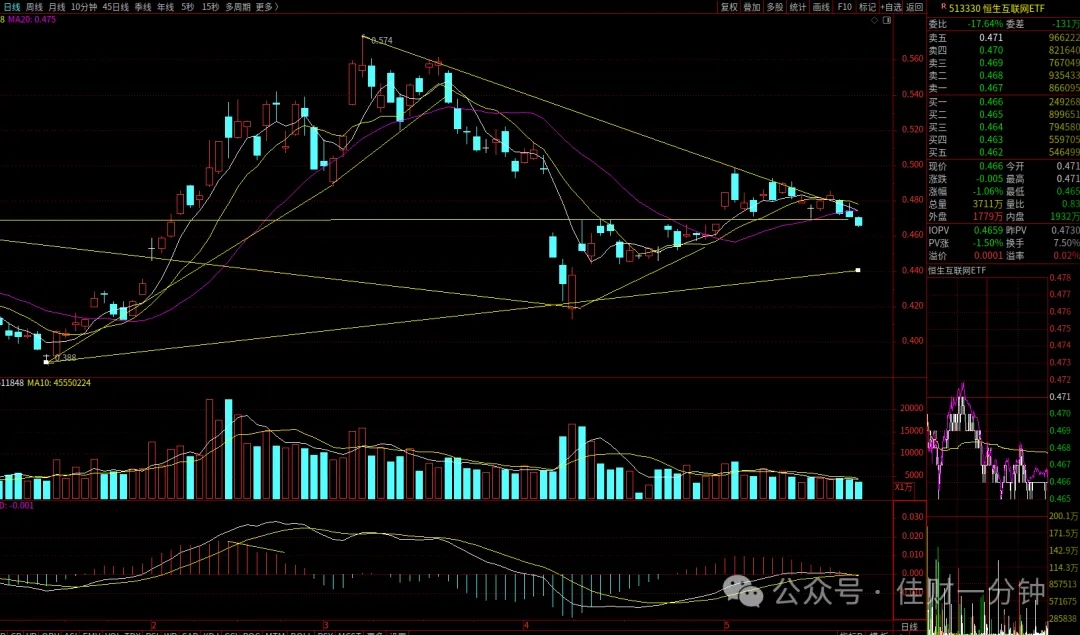Click the diamond icon above the chart

coord(875,20)
